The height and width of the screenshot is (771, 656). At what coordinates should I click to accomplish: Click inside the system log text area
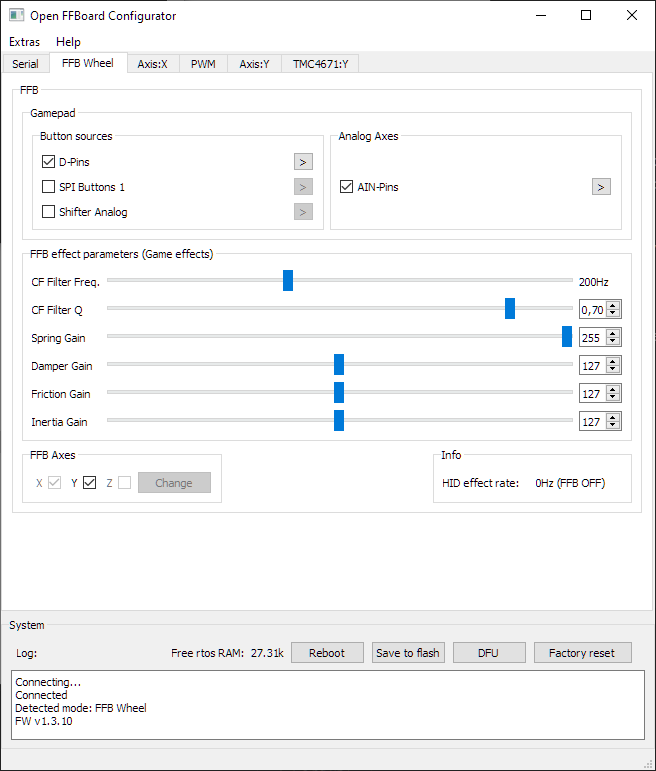coord(328,705)
